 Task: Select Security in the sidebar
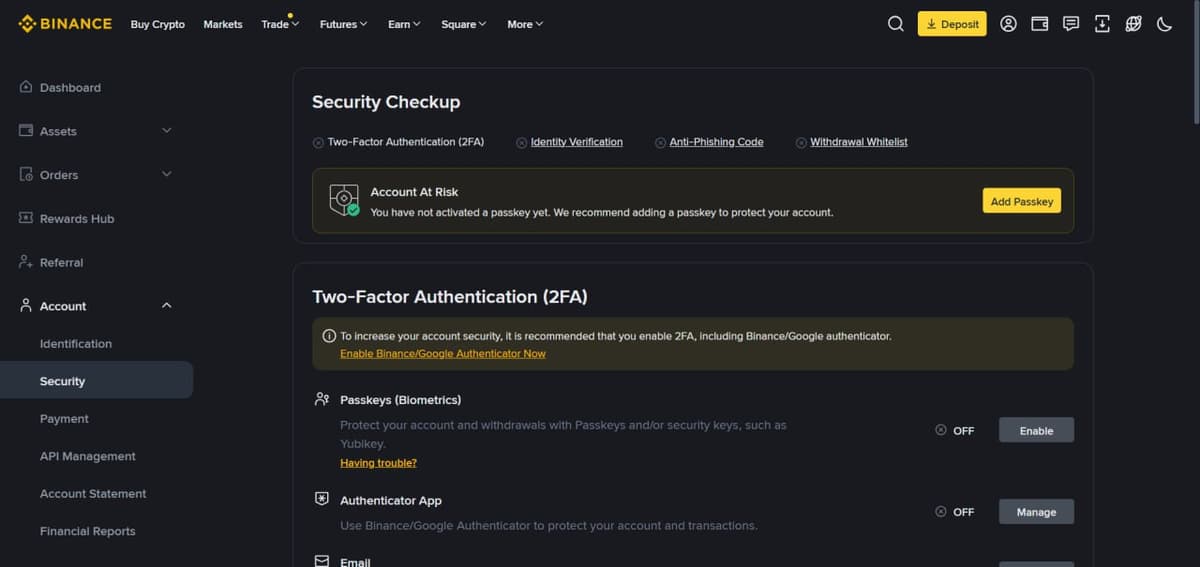pos(96,380)
